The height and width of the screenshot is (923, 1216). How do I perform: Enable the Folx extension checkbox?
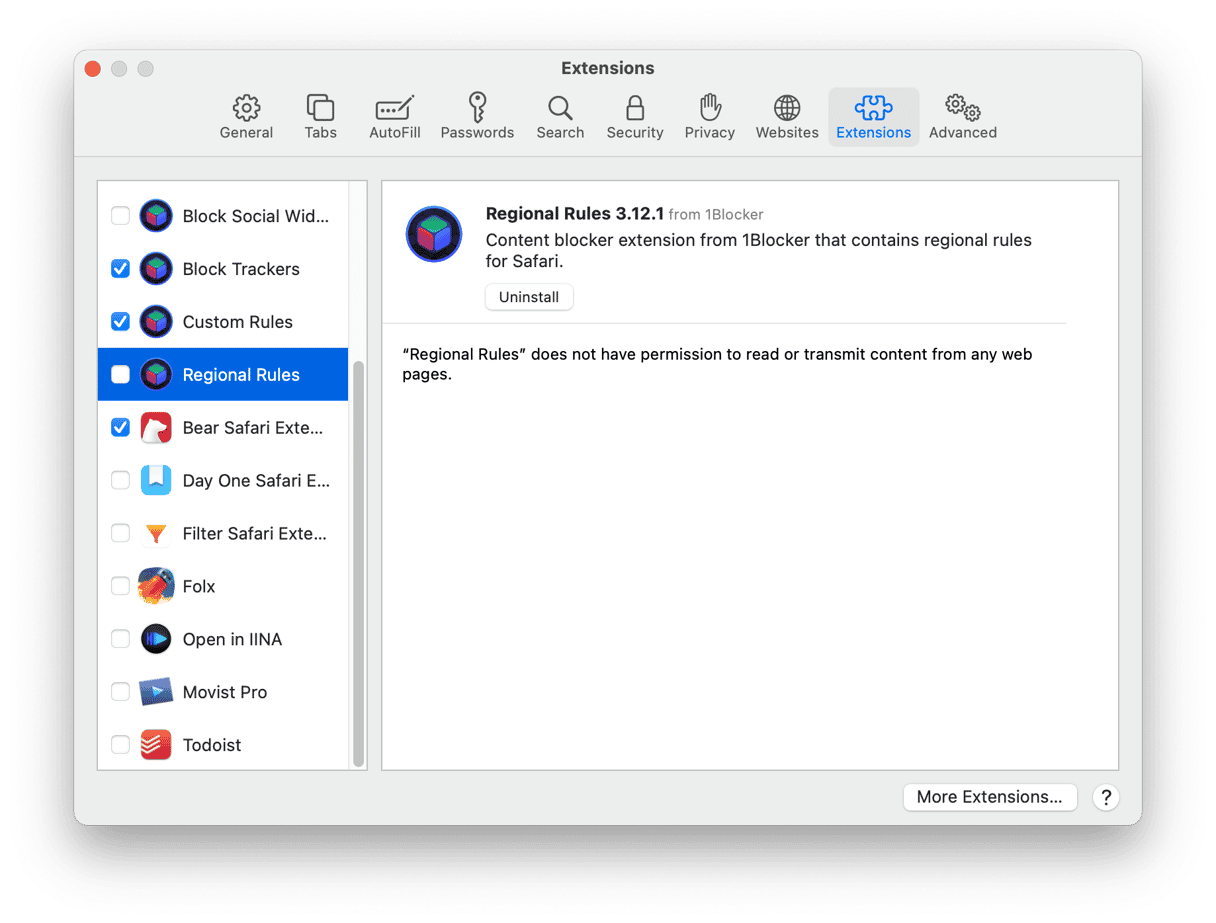120,587
